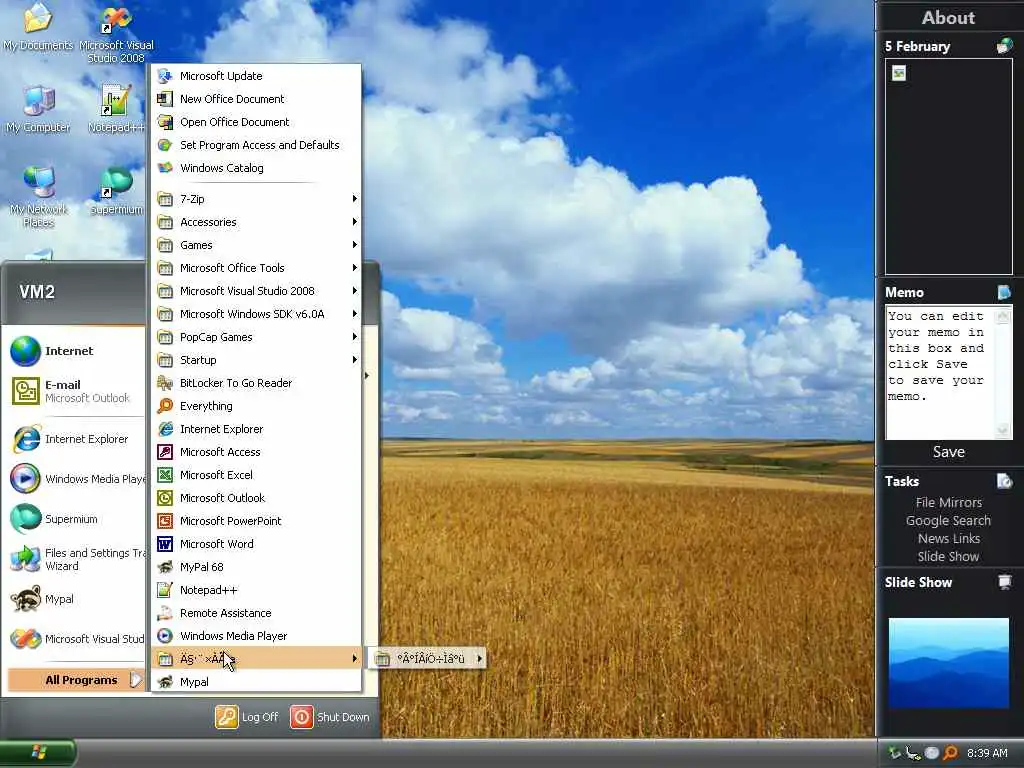
Task: Click inside the Memo text box
Action: point(939,372)
